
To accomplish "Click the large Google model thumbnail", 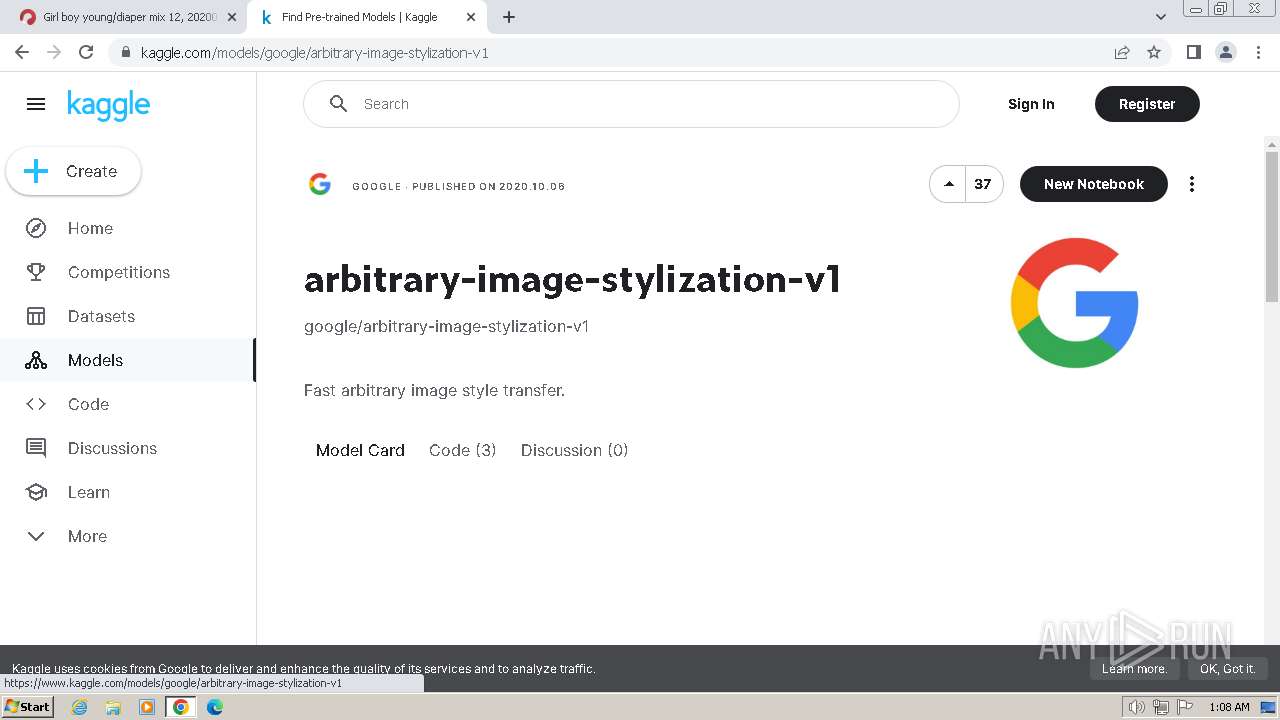I will 1074,302.
